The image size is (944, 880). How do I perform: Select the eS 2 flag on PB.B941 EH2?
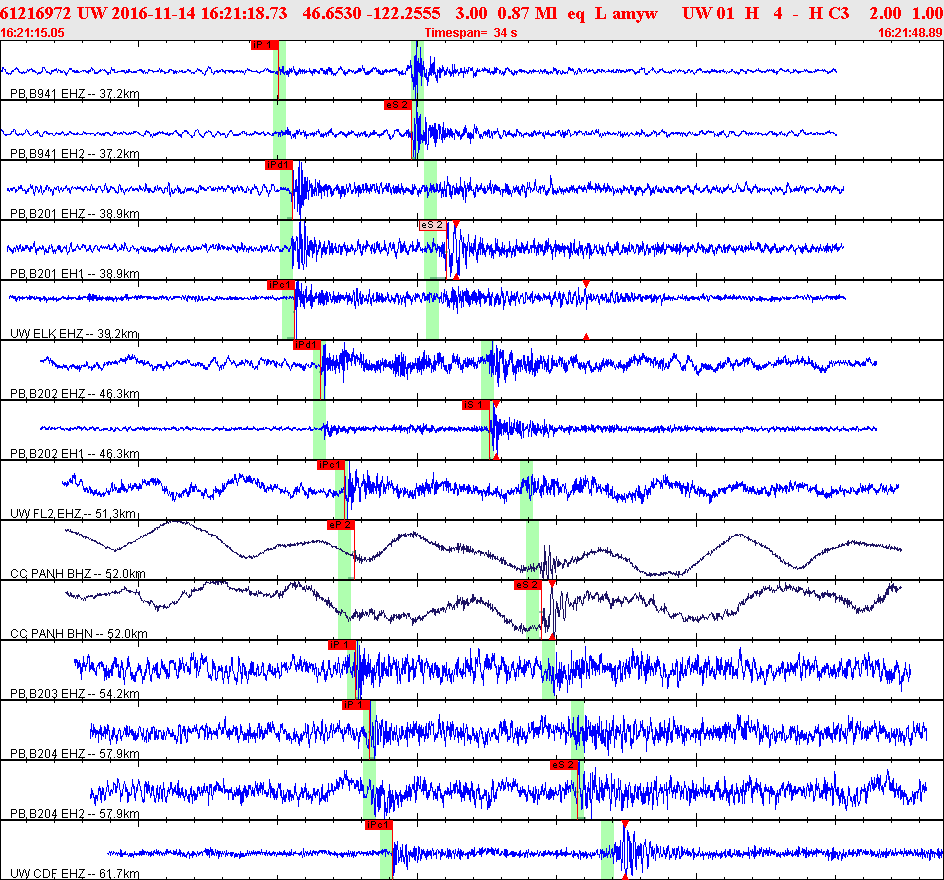[x=397, y=105]
